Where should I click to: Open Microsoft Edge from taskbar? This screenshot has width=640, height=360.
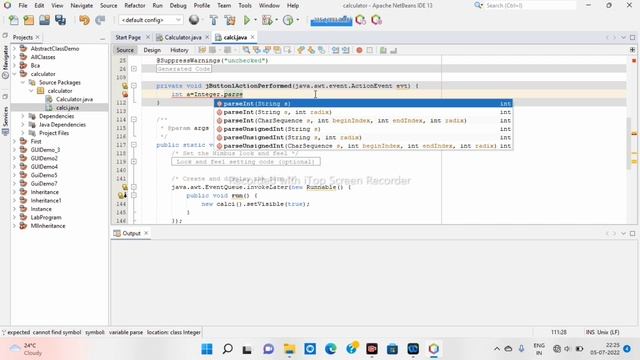[x=331, y=349]
